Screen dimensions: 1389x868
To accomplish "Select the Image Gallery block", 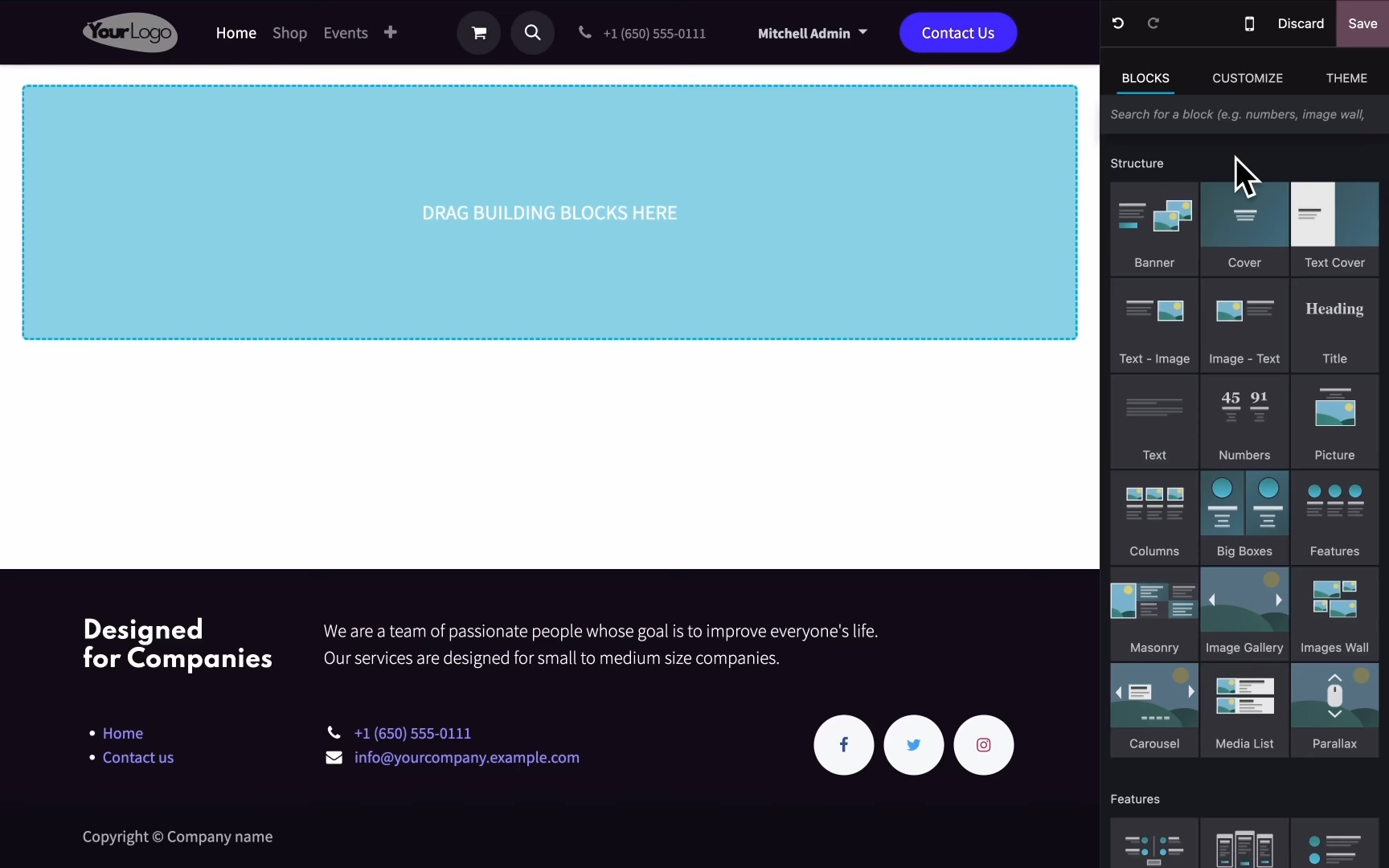I will point(1244,612).
